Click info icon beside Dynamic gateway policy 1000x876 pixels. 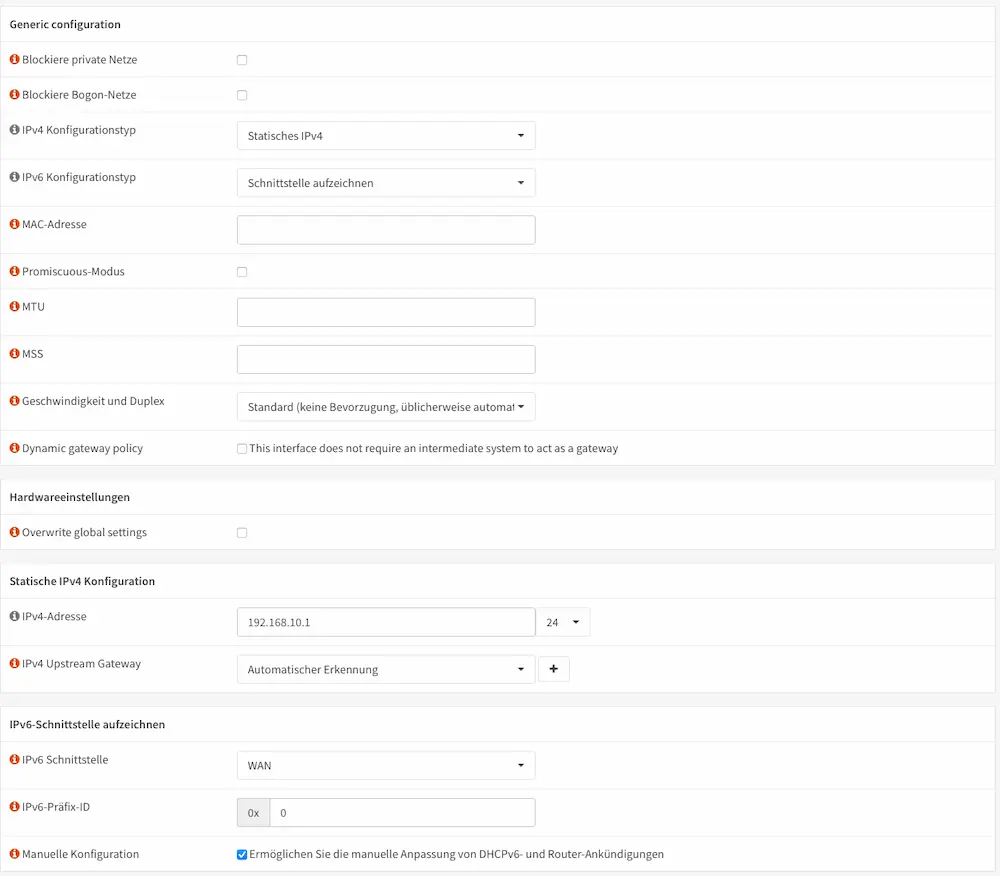tap(14, 449)
